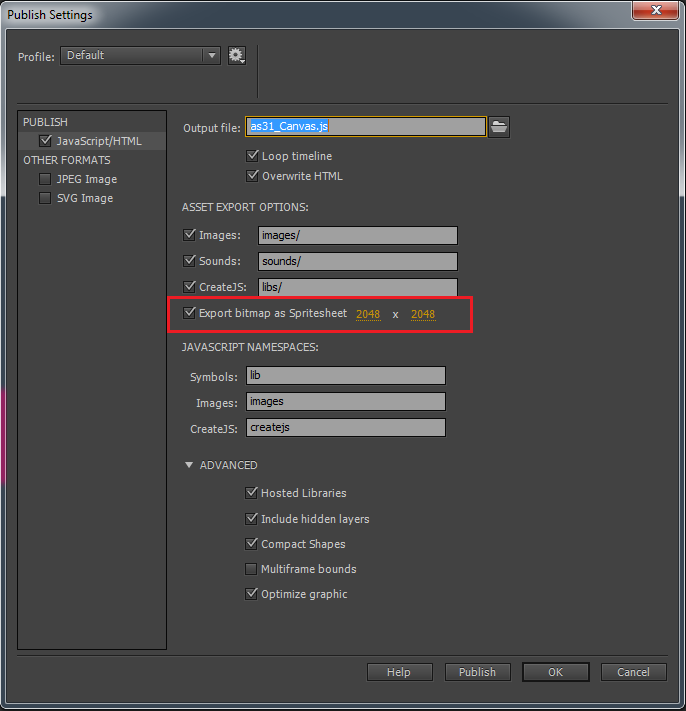Viewport: 686px width, 711px height.
Task: Open the profile options gear icon
Action: (236, 56)
